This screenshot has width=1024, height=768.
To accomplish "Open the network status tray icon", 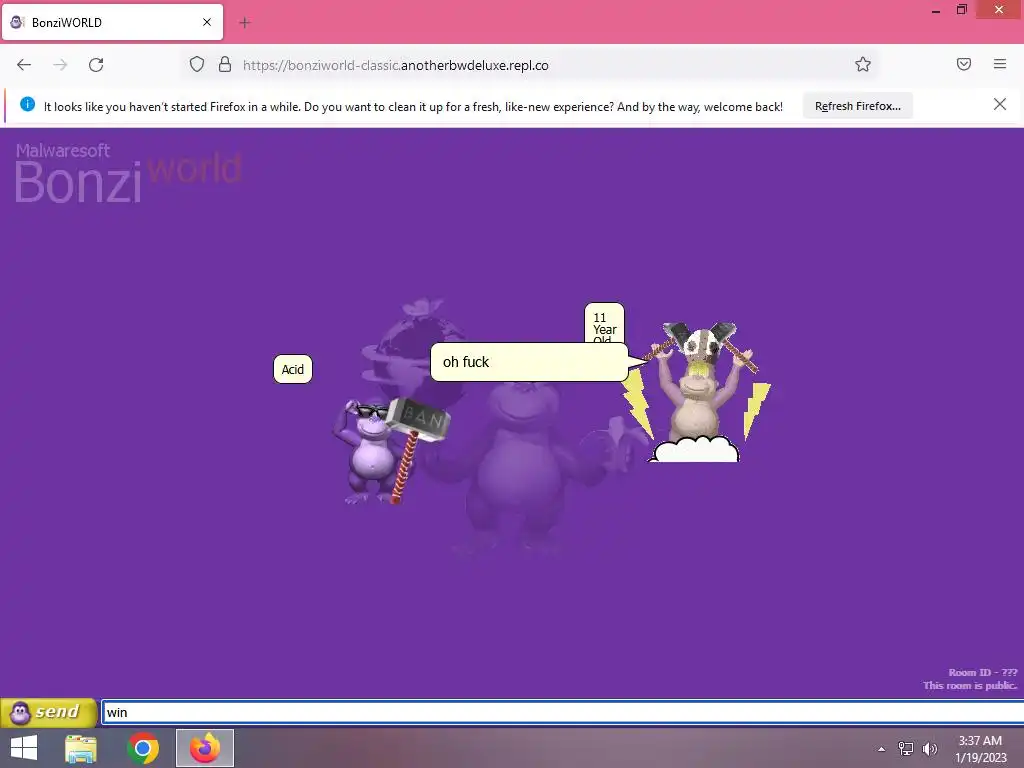I will [x=906, y=749].
